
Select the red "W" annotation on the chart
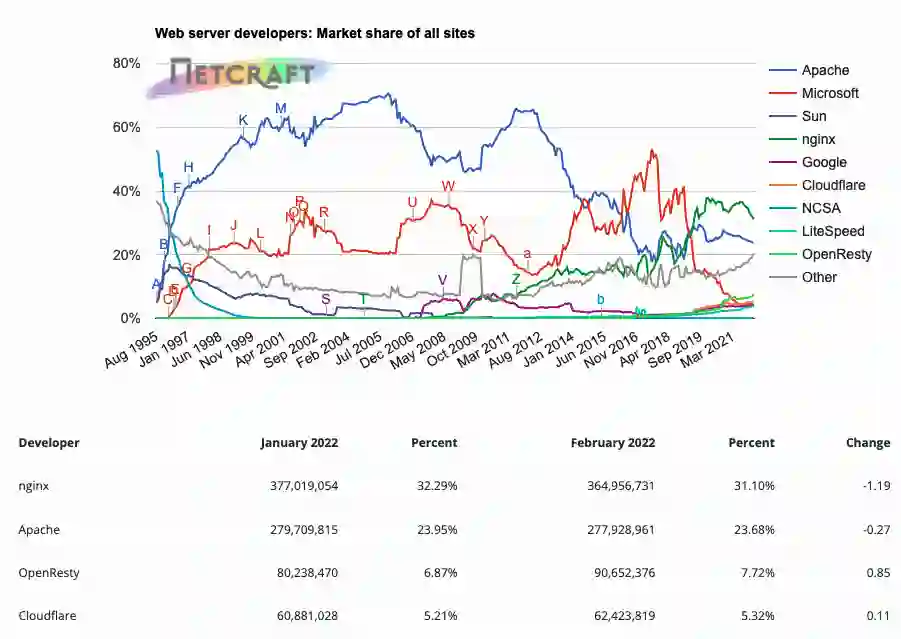[448, 187]
